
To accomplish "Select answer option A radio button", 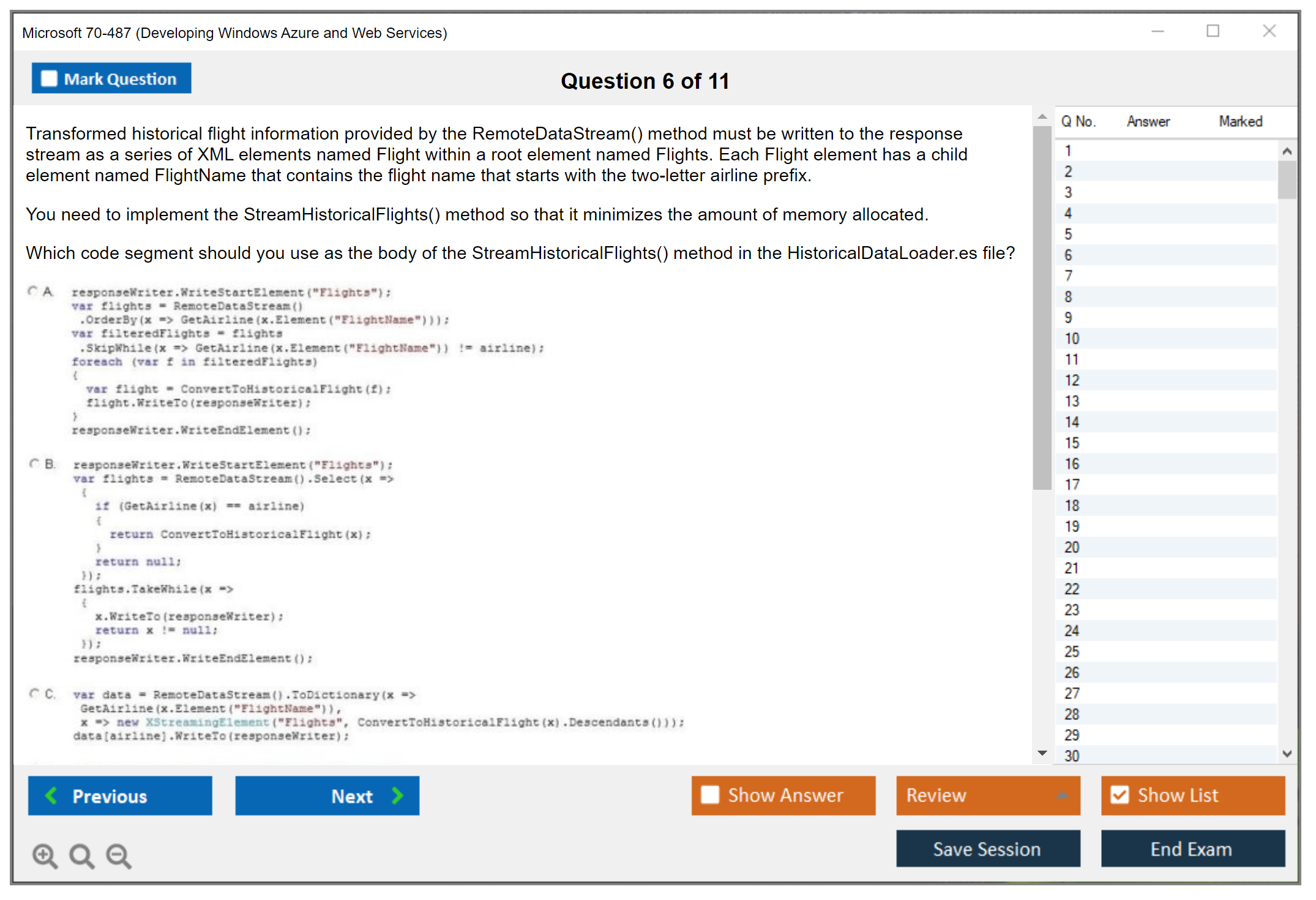I will tap(33, 291).
